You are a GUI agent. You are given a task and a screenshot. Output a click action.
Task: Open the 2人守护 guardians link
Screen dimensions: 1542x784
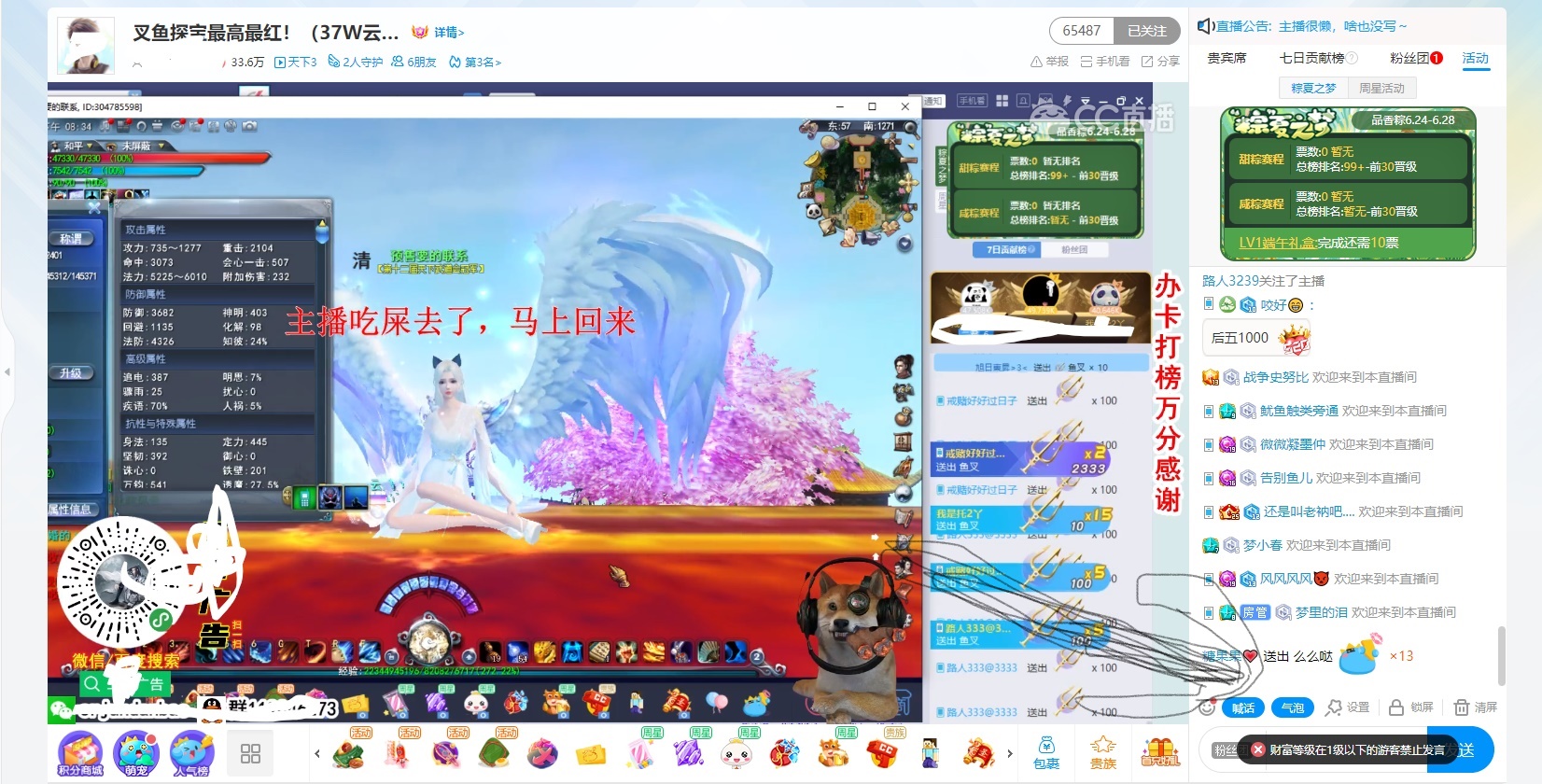pyautogui.click(x=356, y=62)
